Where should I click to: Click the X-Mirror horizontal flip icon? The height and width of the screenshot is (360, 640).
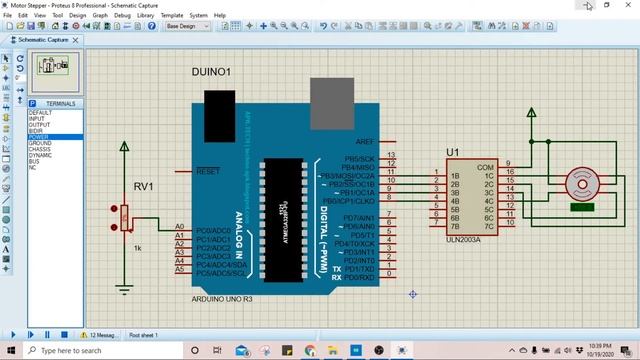coord(20,90)
